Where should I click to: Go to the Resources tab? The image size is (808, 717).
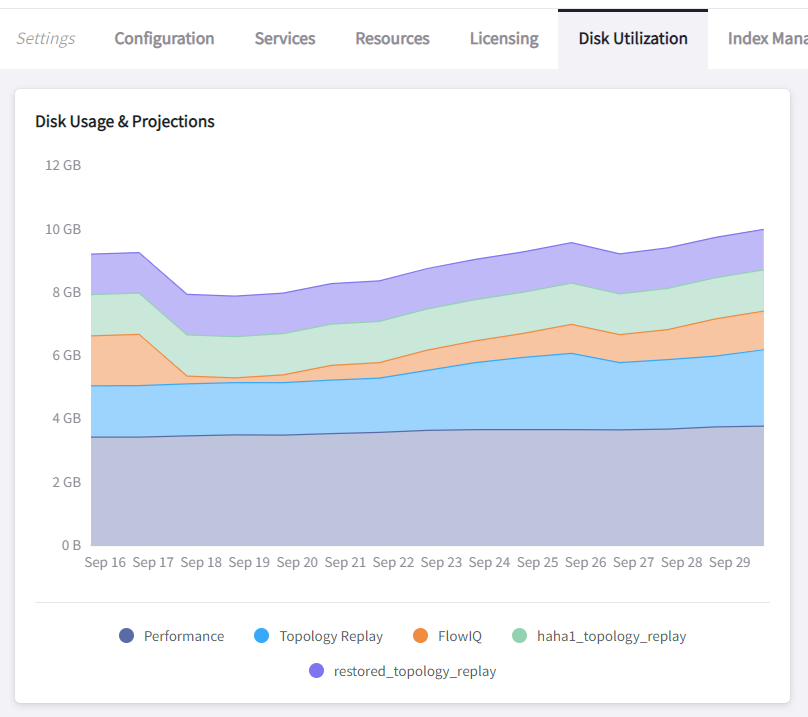(x=392, y=39)
